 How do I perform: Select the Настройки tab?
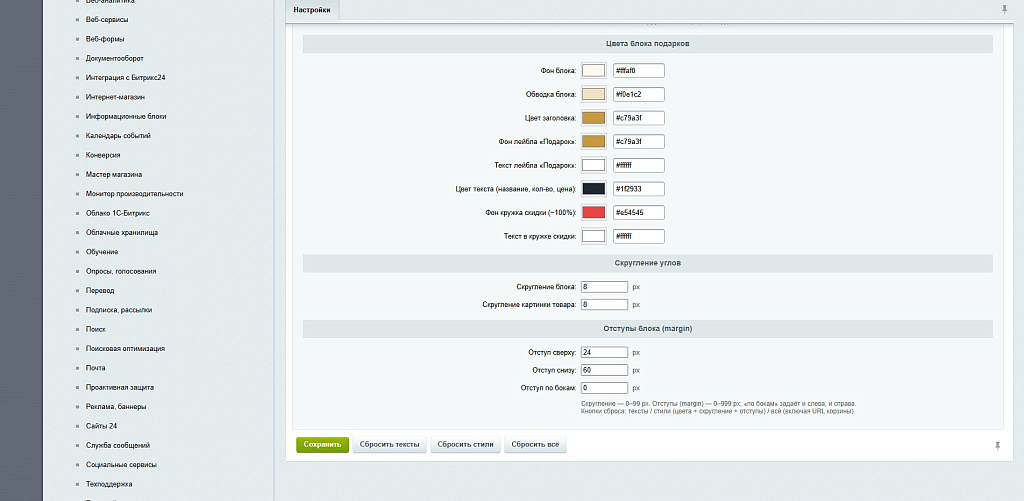tap(312, 10)
